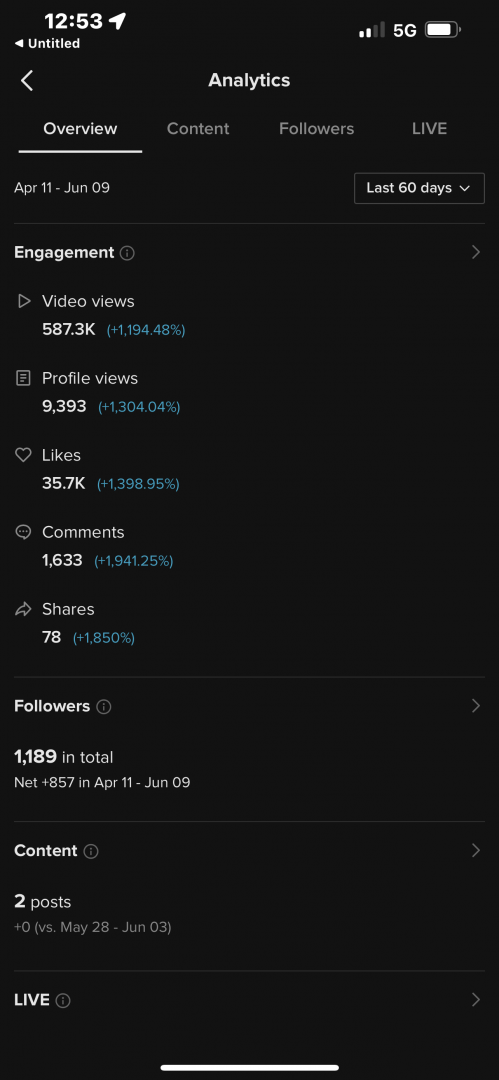This screenshot has height=1080, width=499.
Task: Expand the Followers section chevron
Action: (476, 706)
